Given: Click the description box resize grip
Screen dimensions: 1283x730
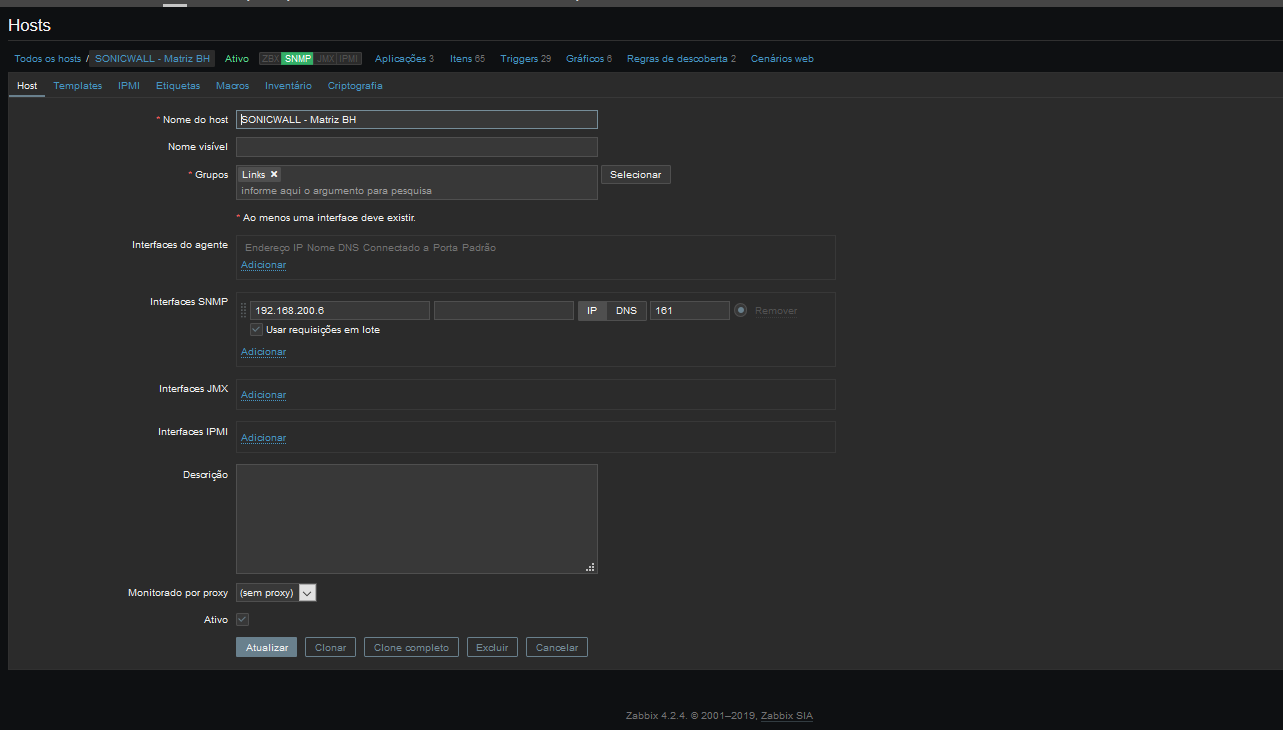Looking at the screenshot, I should [x=590, y=566].
